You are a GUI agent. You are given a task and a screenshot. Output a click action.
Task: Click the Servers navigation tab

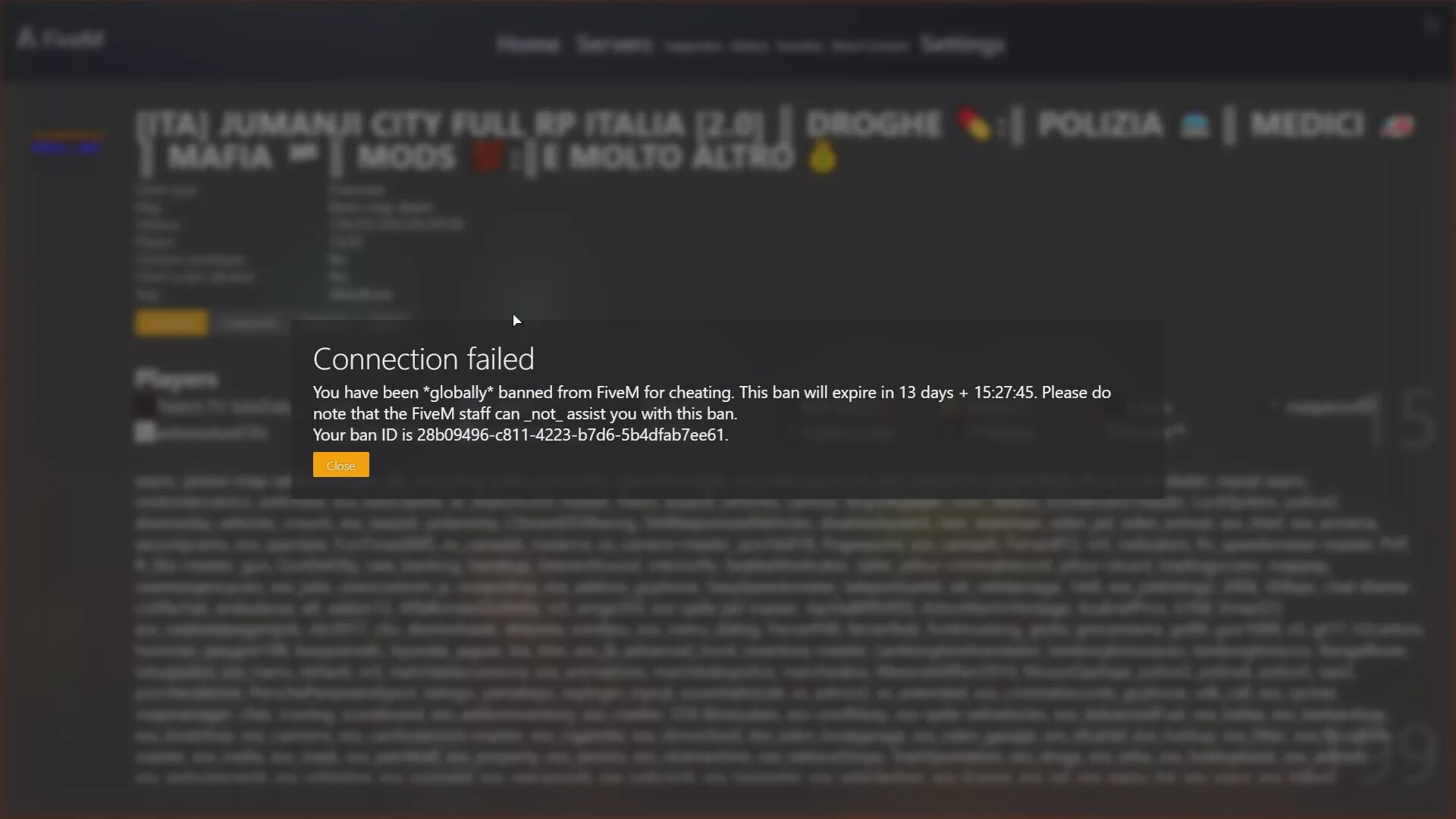[613, 43]
